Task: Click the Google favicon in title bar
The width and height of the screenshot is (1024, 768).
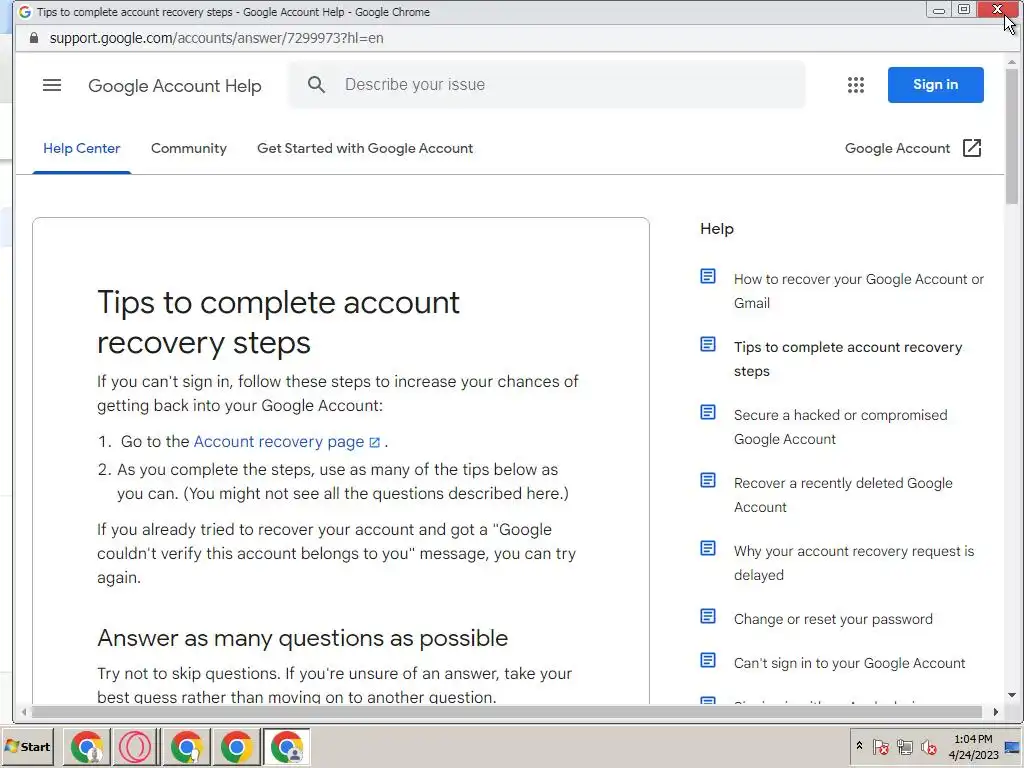Action: tap(25, 12)
